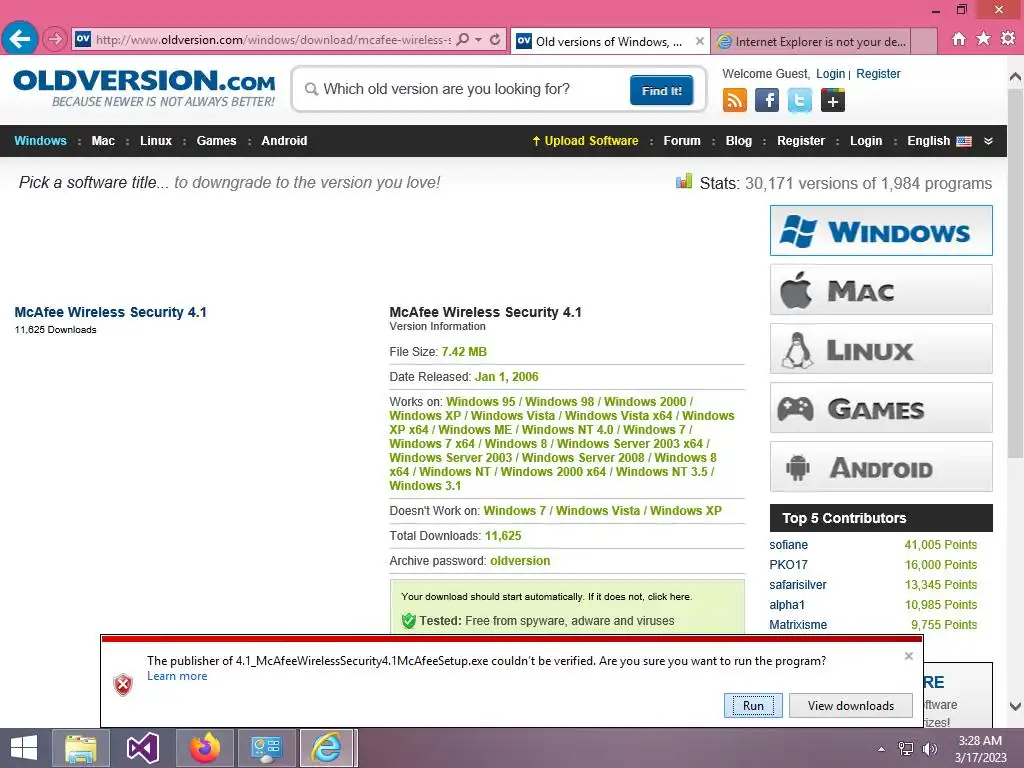Click the browser Forward arrow button
The image size is (1024, 768).
tap(55, 39)
